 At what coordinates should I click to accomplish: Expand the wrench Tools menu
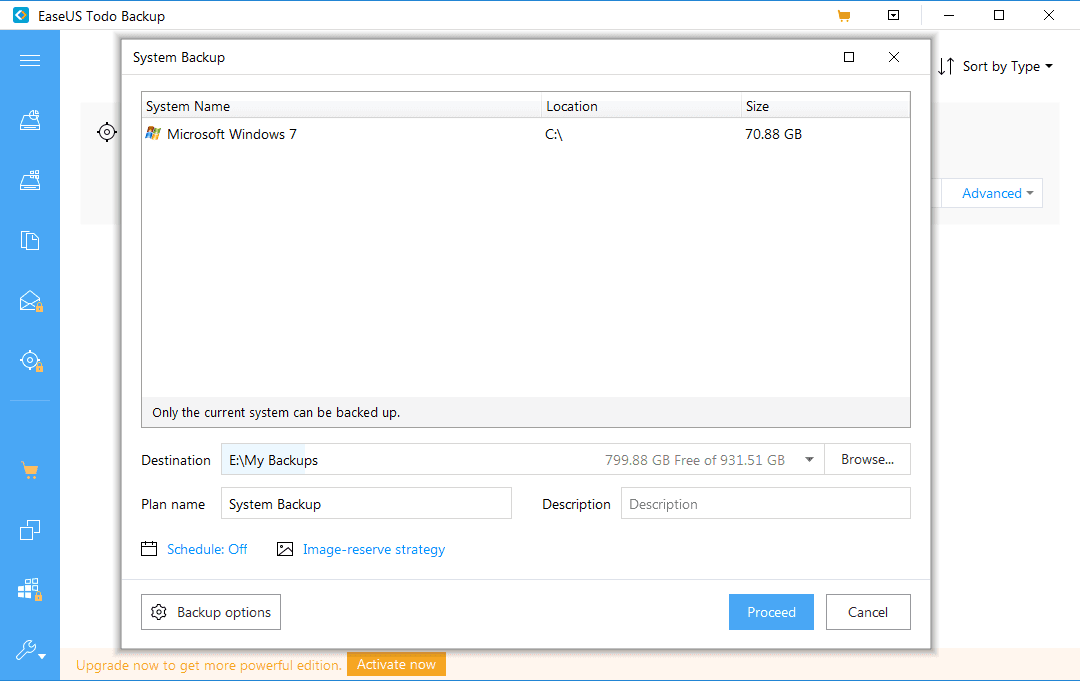30,651
